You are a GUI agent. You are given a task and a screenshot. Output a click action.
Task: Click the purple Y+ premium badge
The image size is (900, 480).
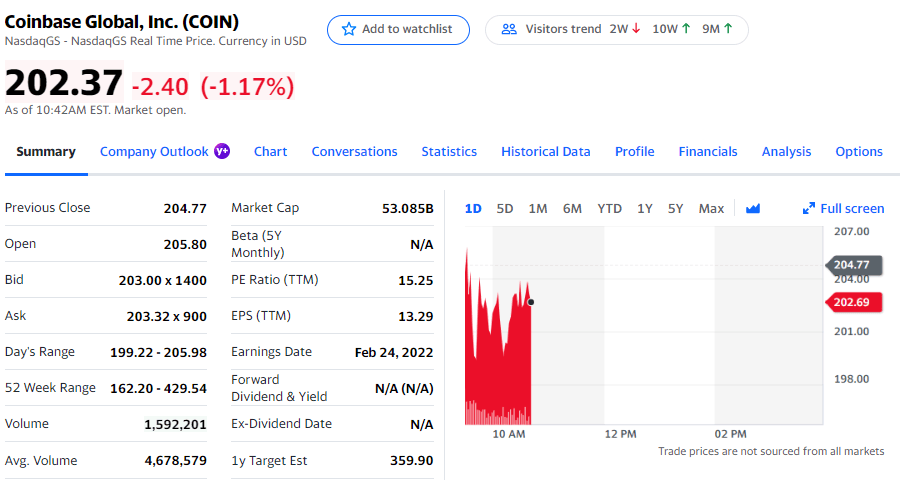click(x=222, y=151)
